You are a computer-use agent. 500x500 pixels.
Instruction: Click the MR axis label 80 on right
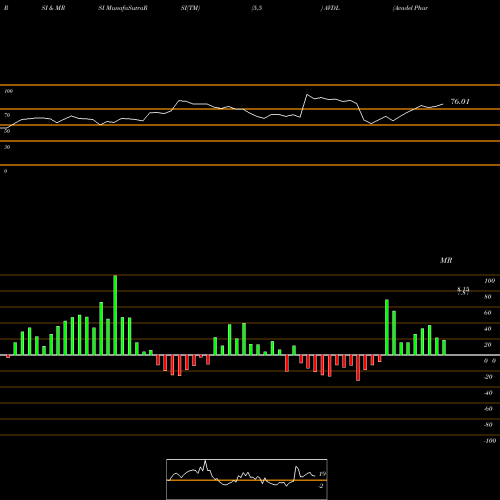pyautogui.click(x=488, y=297)
